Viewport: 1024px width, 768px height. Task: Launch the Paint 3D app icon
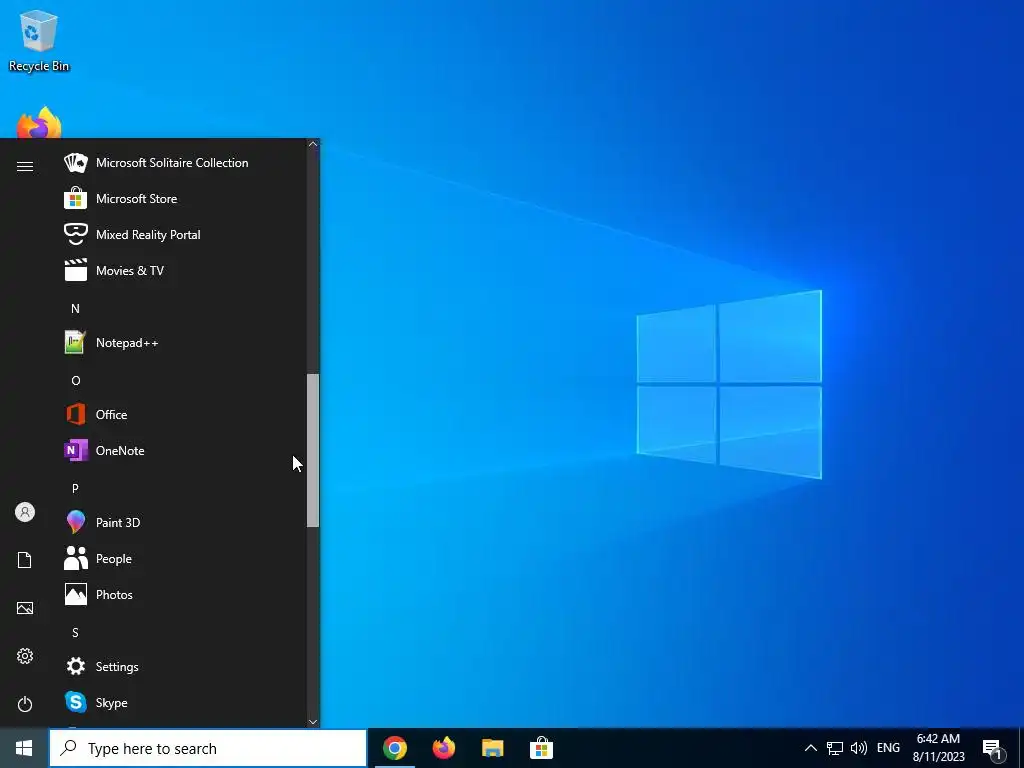click(x=76, y=522)
